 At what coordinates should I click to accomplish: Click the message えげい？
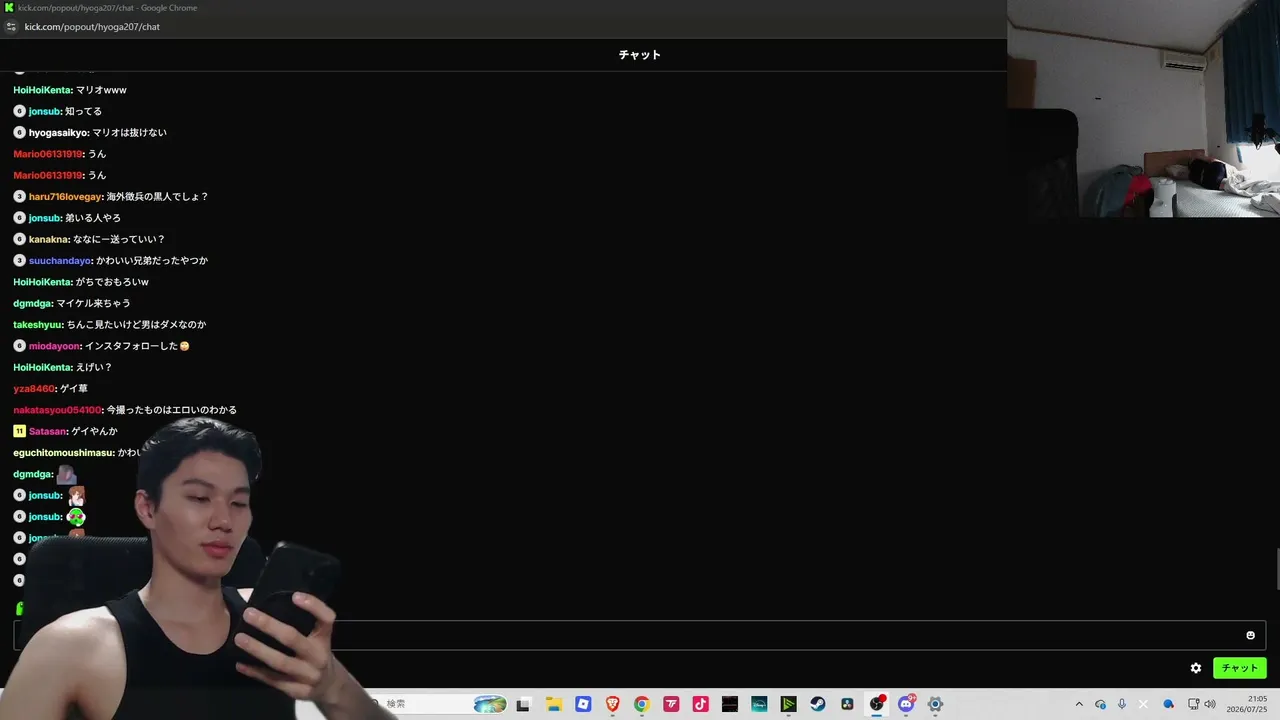coord(94,368)
